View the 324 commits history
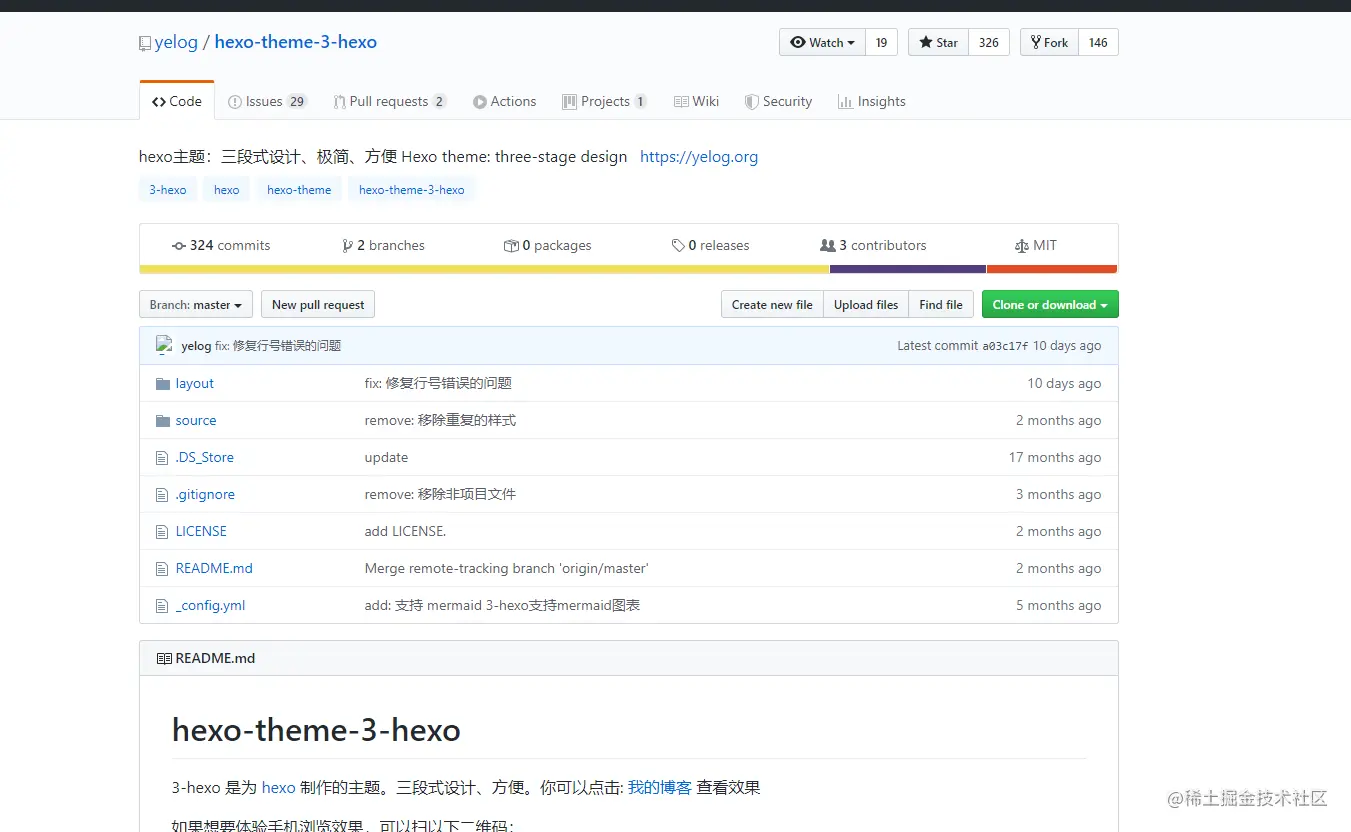 click(221, 246)
